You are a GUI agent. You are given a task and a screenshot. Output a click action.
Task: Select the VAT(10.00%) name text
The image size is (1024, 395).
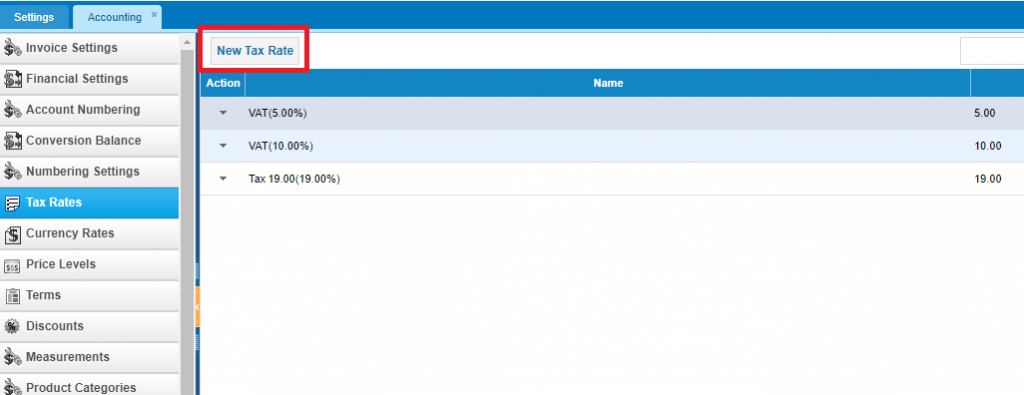(281, 146)
